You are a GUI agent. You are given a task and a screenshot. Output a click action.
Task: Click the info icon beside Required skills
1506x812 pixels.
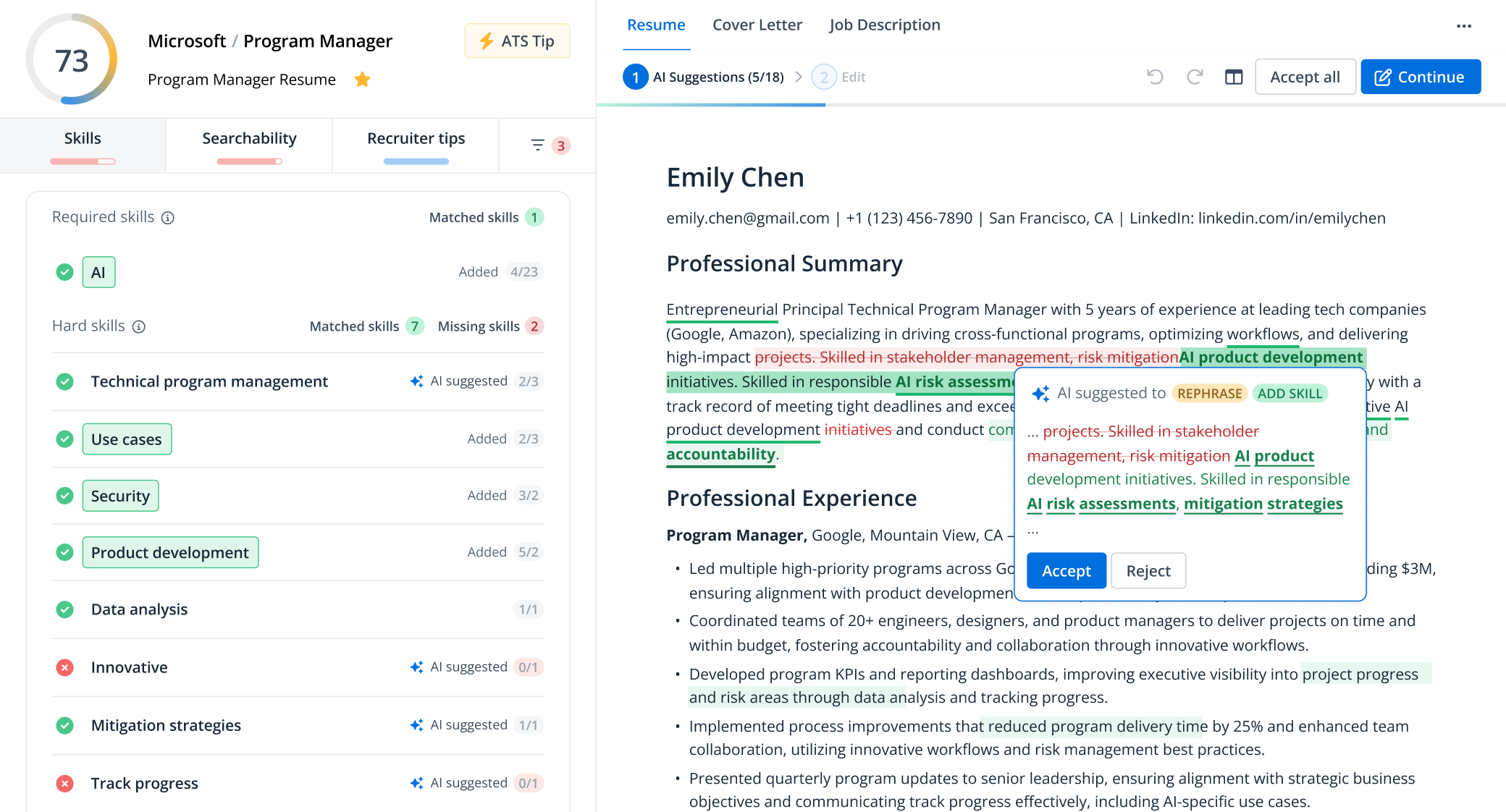pos(168,217)
